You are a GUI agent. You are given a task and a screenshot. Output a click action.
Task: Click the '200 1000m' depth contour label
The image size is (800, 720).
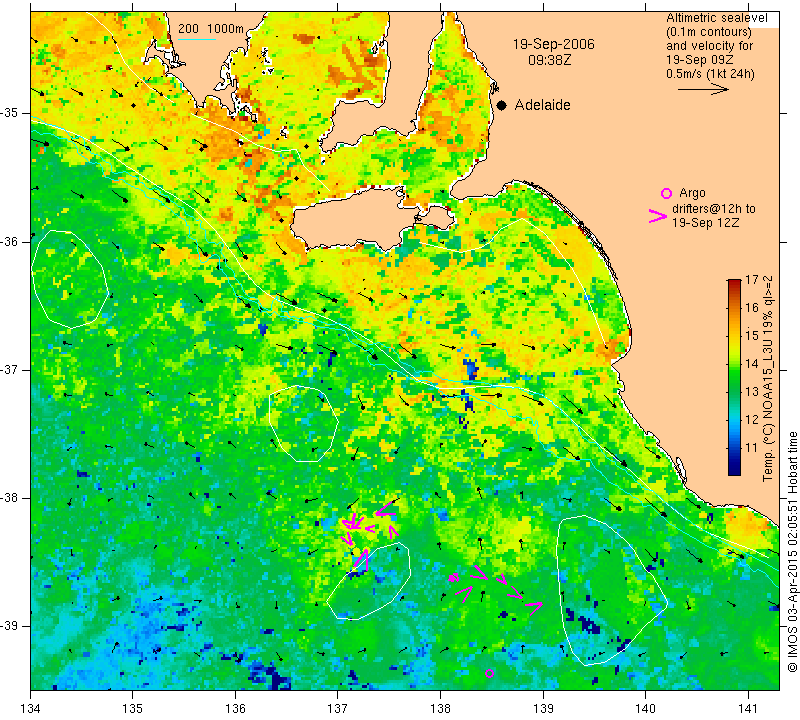click(211, 29)
